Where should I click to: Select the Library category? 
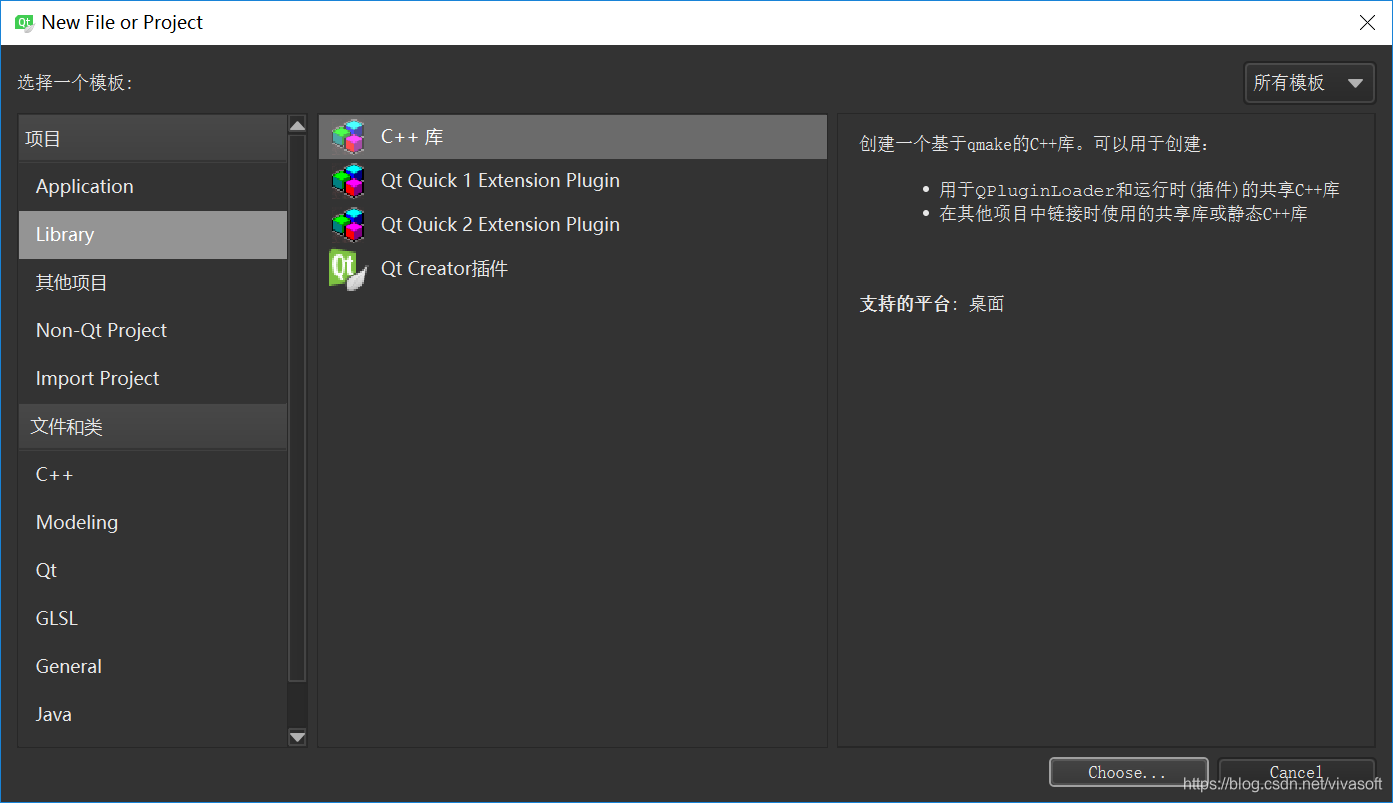pyautogui.click(x=153, y=235)
